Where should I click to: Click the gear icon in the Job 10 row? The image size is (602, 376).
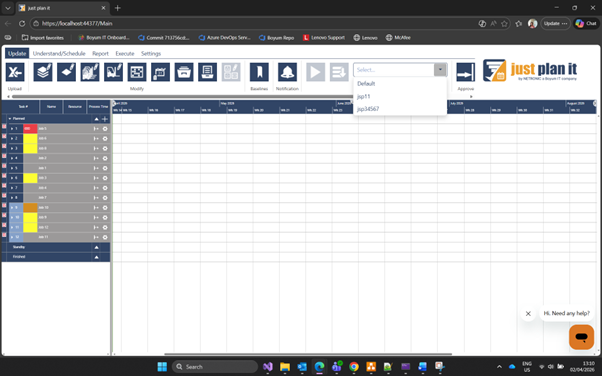[105, 207]
